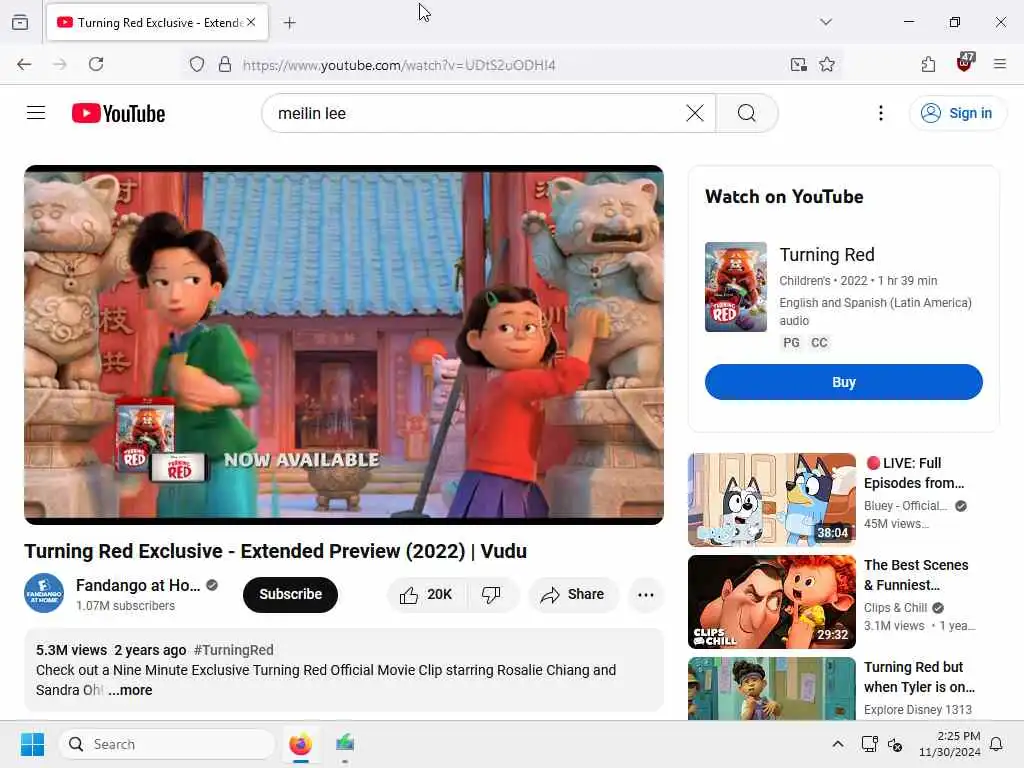Dislike the video with thumbs-down icon

pos(491,594)
